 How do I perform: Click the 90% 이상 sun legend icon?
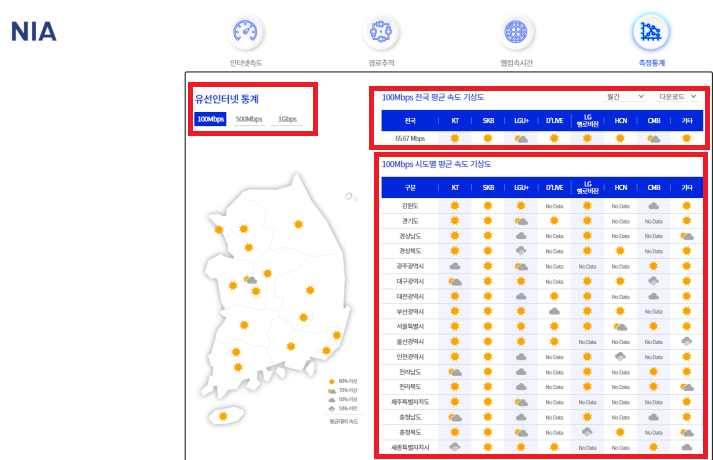(332, 381)
